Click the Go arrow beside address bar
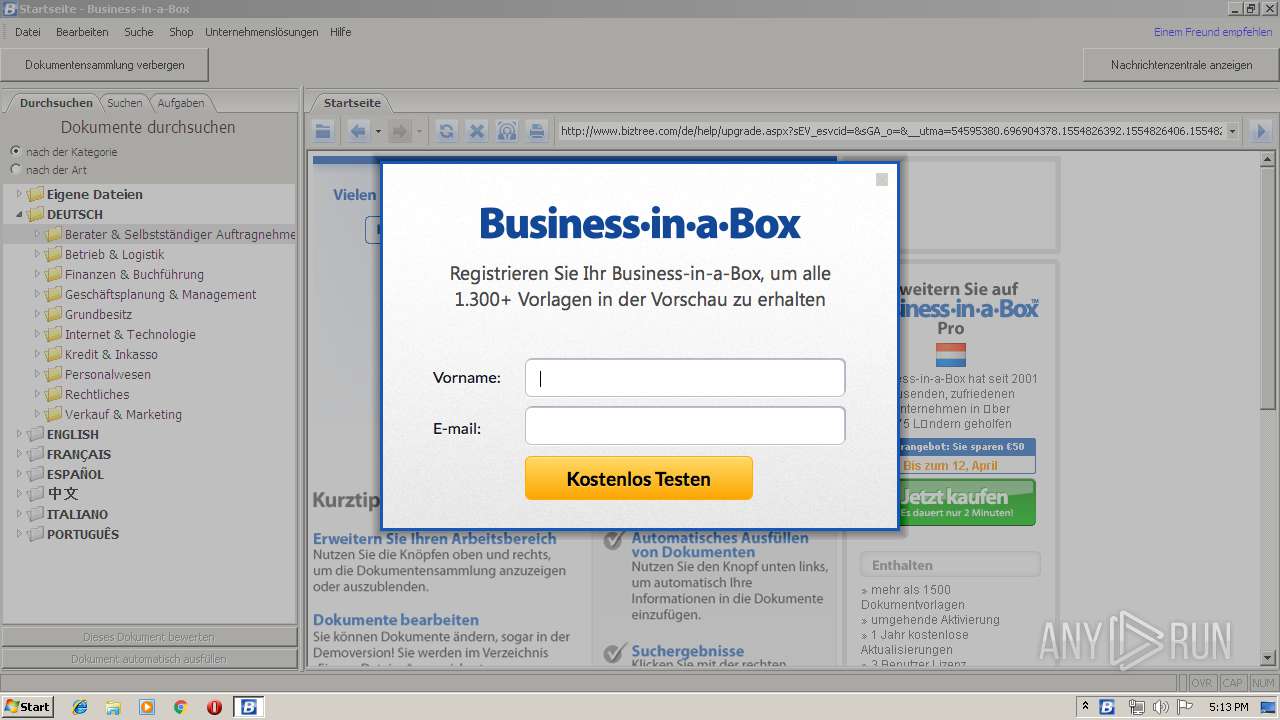This screenshot has height=720, width=1280. coord(1261,131)
